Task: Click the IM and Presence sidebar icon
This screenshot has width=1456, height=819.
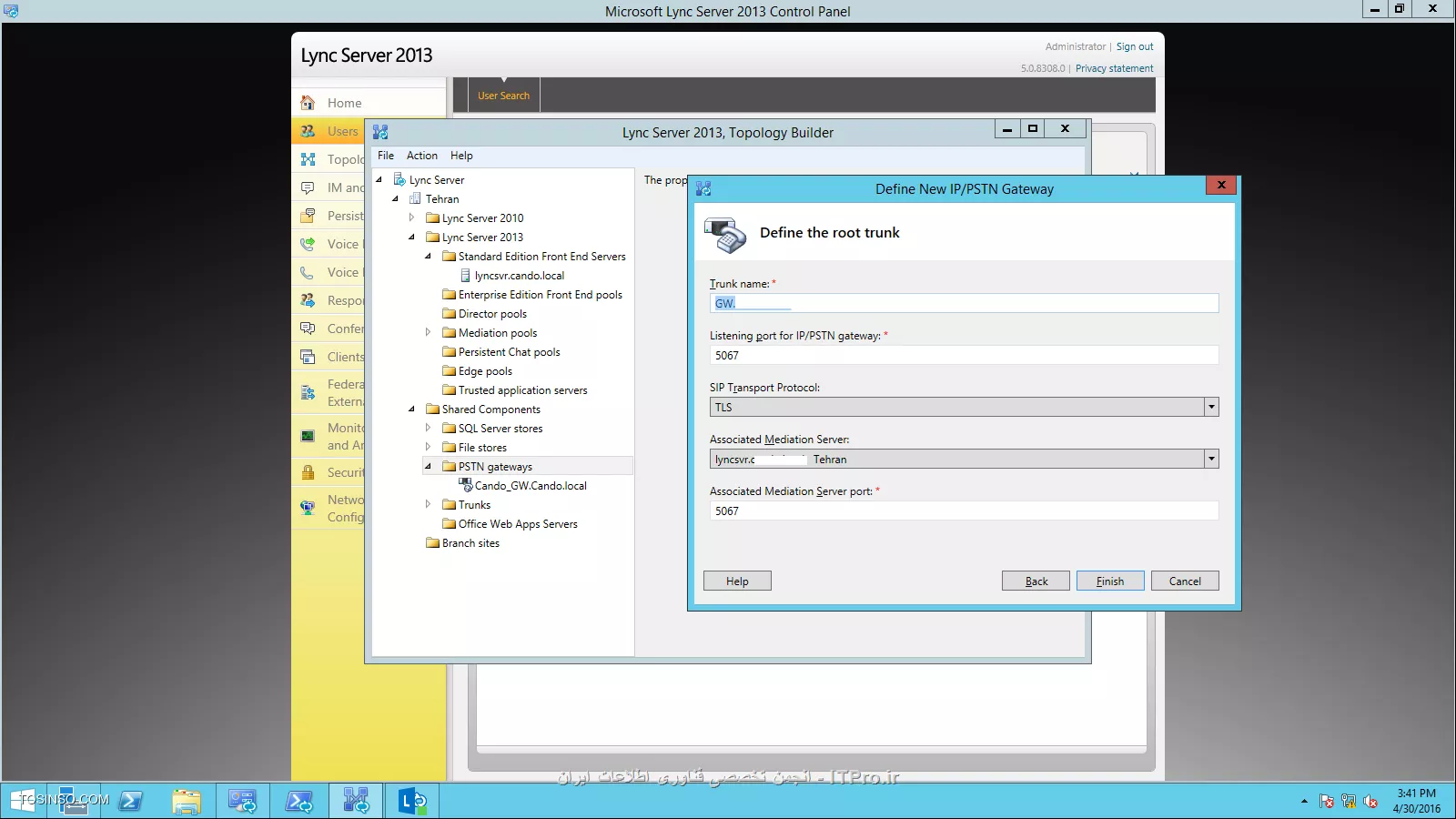Action: (x=308, y=187)
